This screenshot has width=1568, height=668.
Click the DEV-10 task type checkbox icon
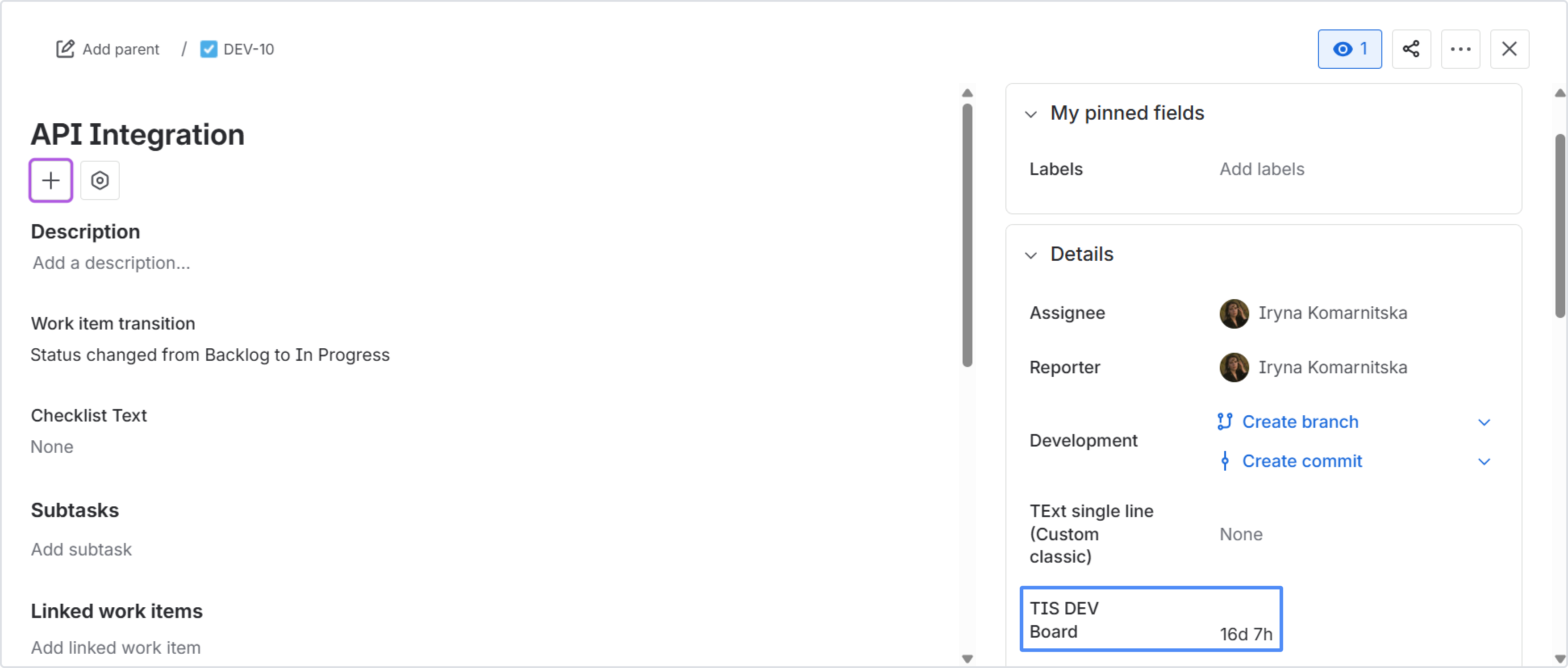pyautogui.click(x=208, y=49)
